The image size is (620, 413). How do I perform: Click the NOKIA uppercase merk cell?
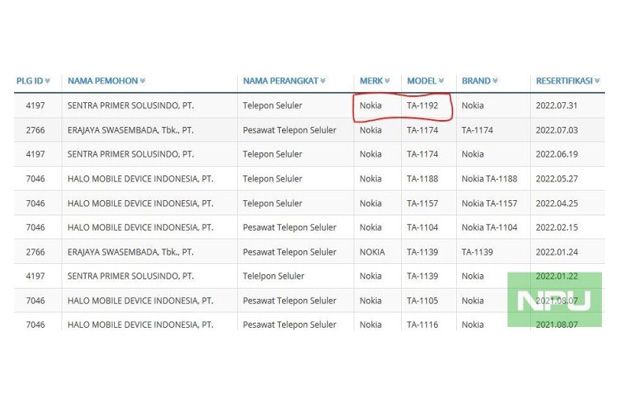point(372,252)
